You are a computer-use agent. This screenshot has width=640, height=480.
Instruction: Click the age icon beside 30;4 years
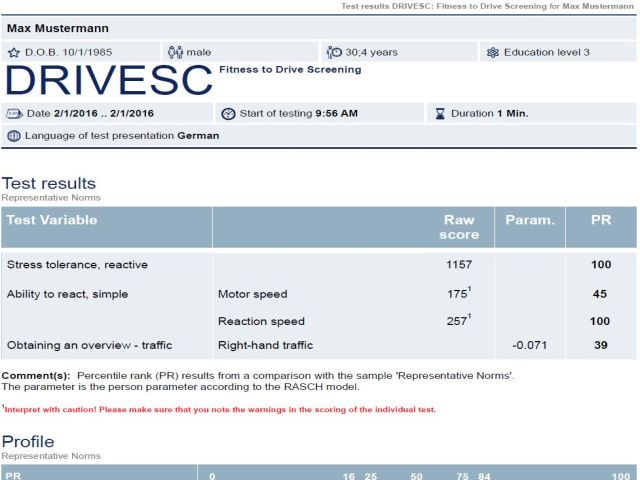coord(334,52)
